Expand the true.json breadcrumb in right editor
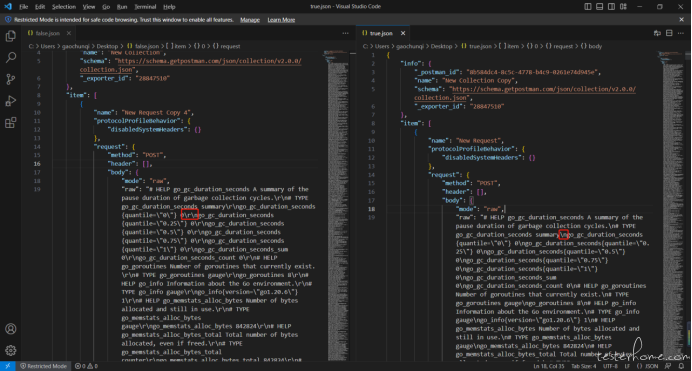 [x=477, y=46]
